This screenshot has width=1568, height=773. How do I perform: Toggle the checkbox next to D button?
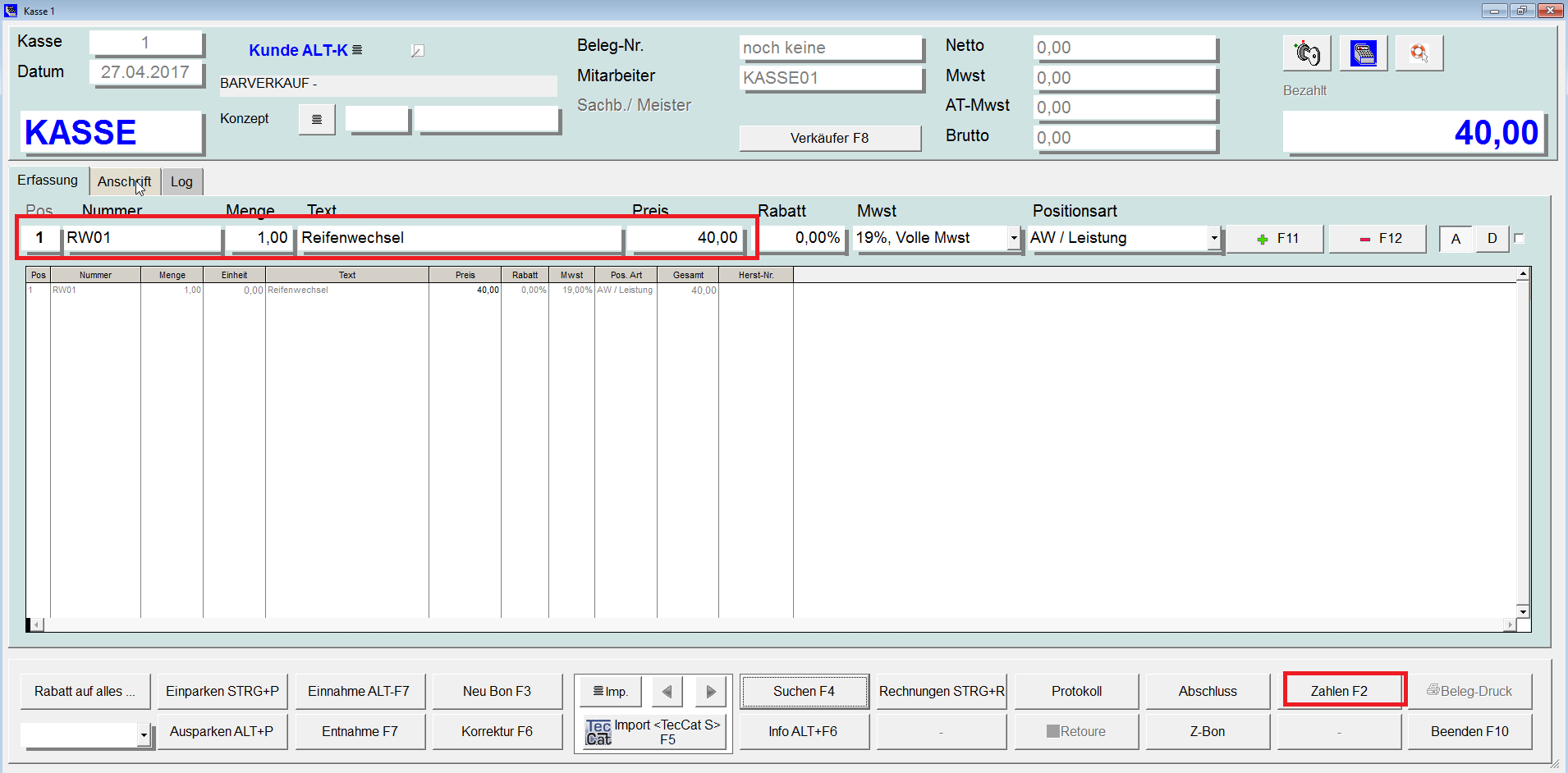coord(1519,238)
